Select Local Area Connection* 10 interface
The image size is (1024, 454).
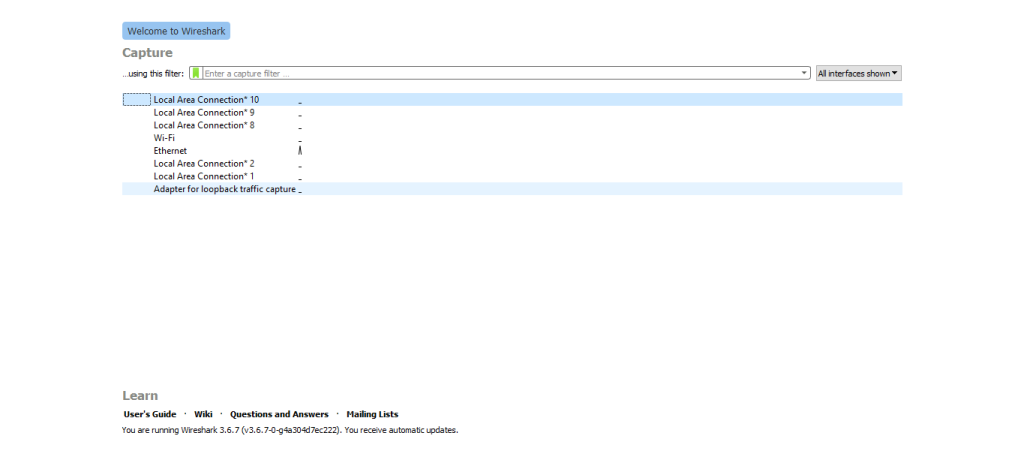click(x=206, y=100)
